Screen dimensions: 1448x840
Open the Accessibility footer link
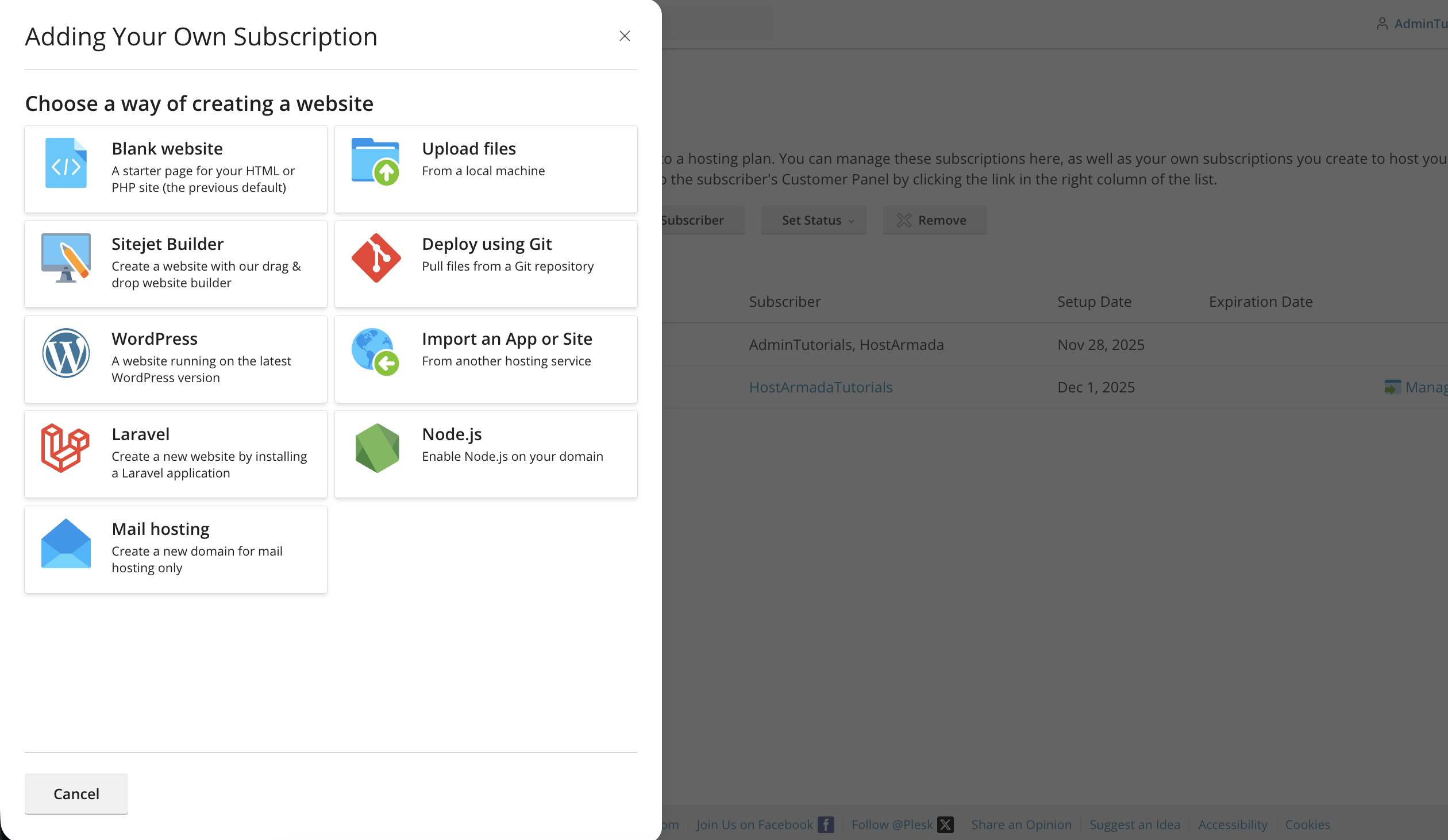point(1233,824)
